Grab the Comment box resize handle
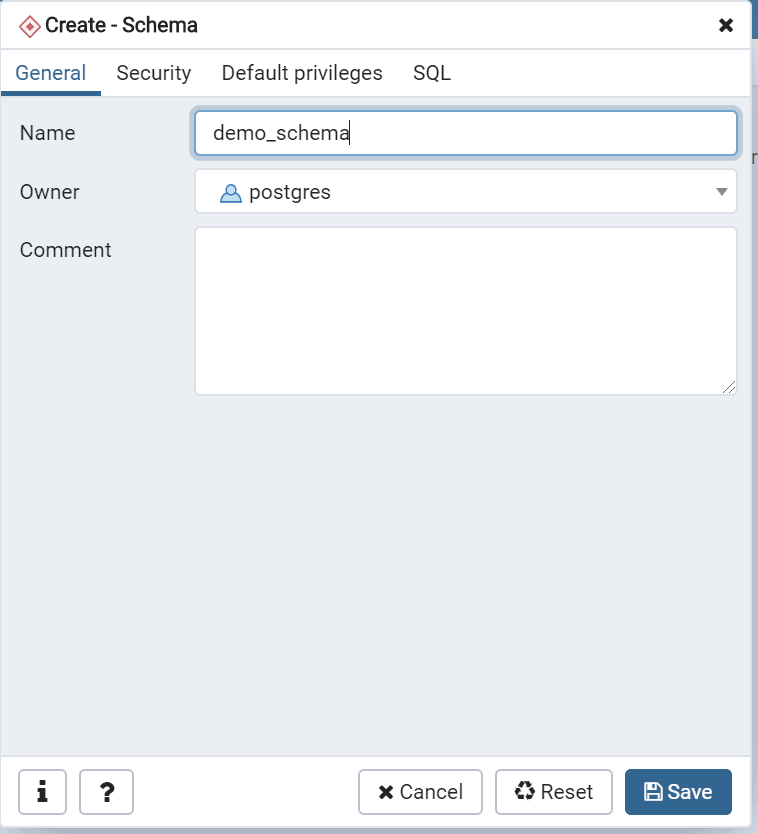758x834 pixels. [x=730, y=388]
